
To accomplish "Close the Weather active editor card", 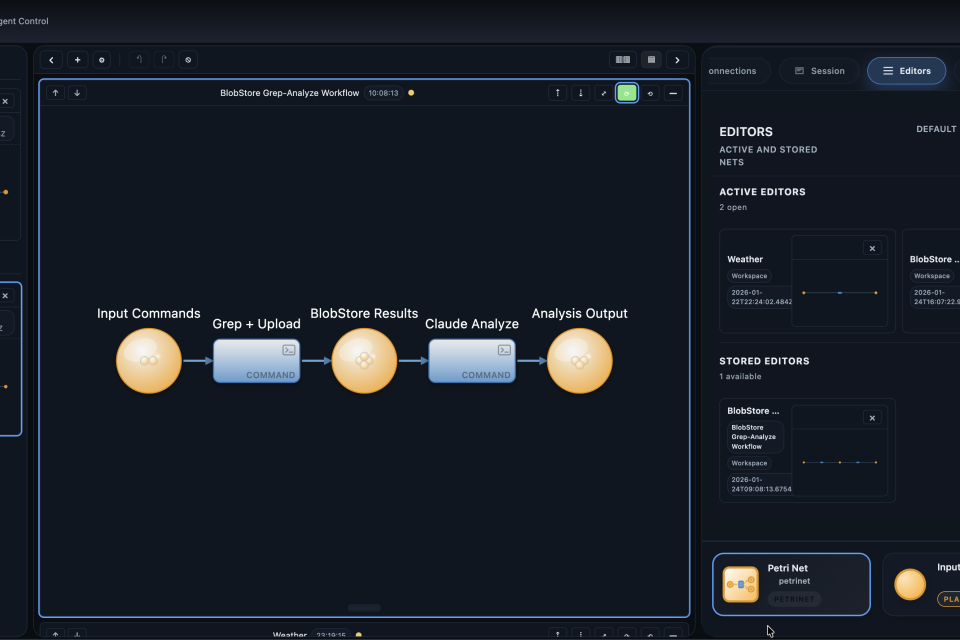I will [x=872, y=248].
